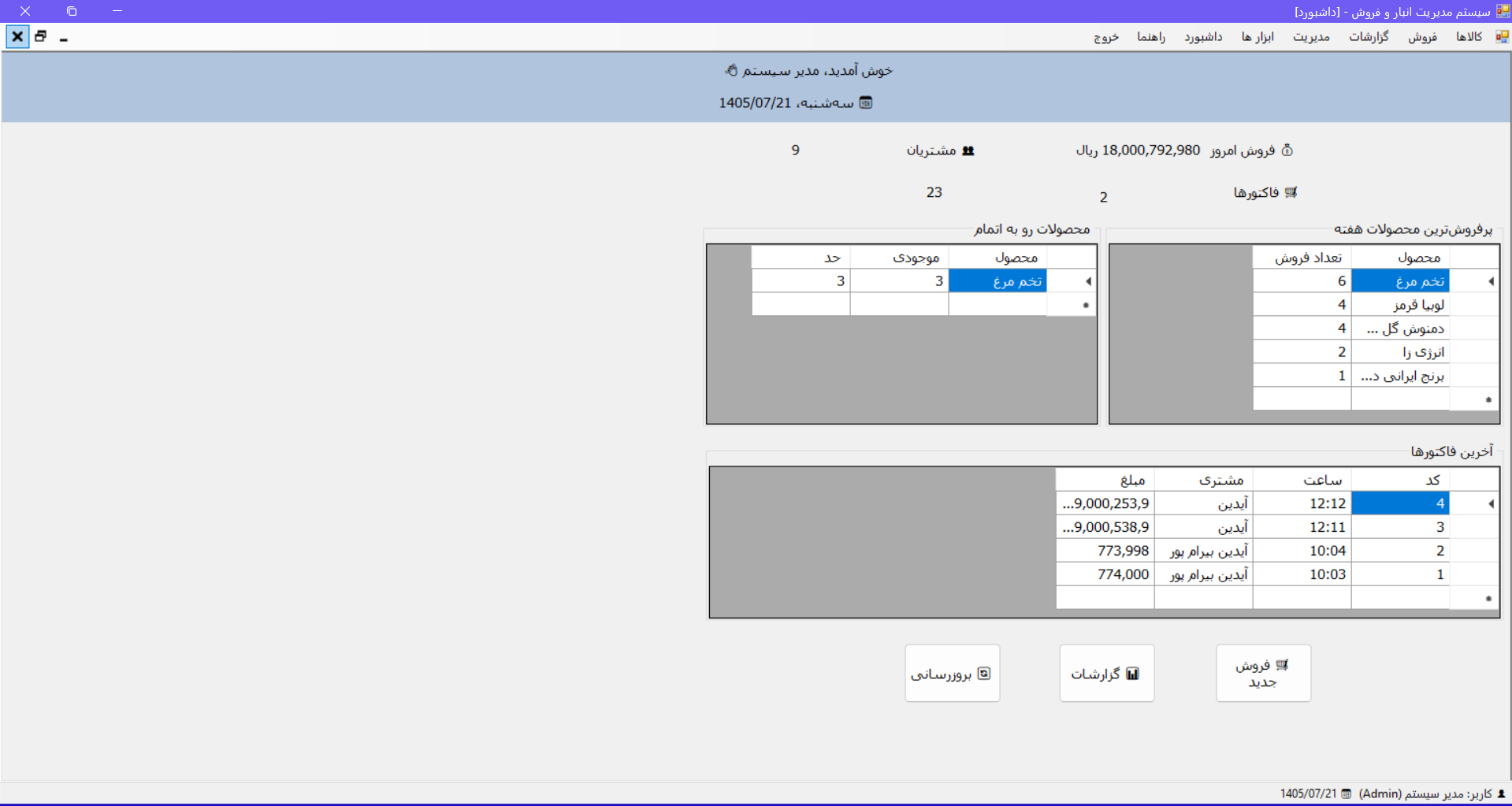This screenshot has height=806, width=1512.
Task: Select invoice row with time 10:04
Action: point(1277,550)
